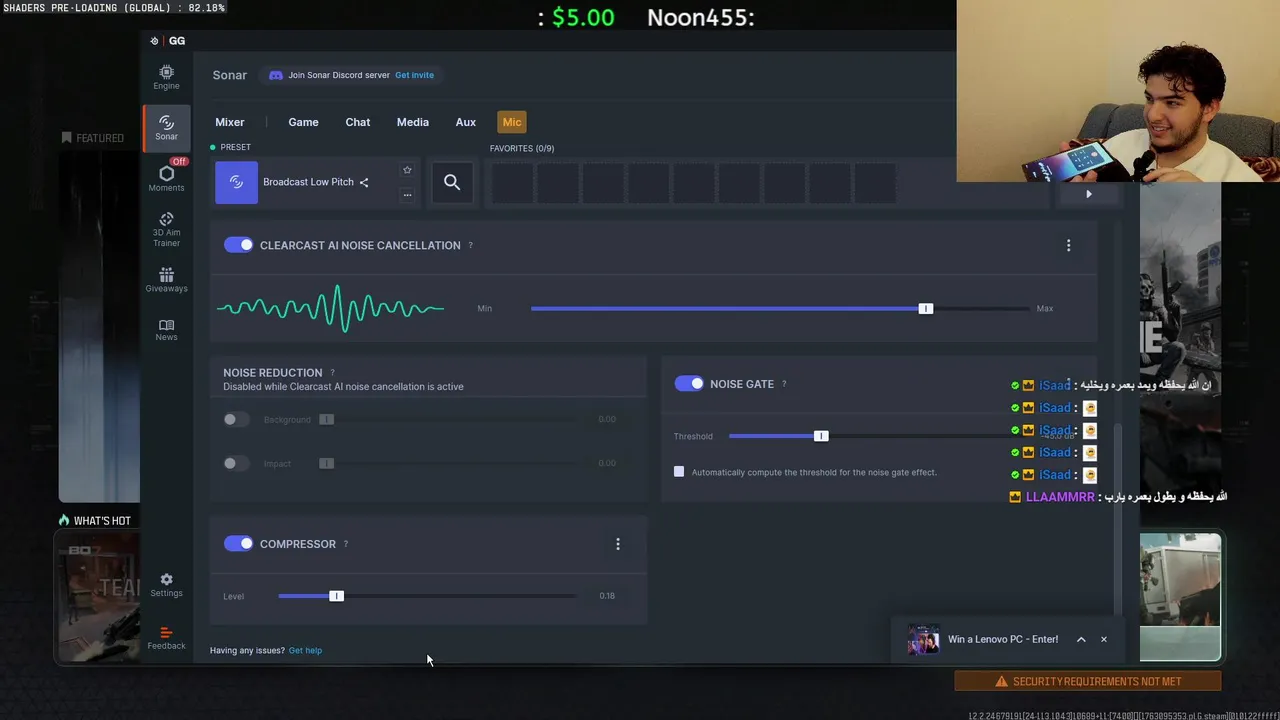Click the Lenovo giveaway thumbnail

[923, 639]
